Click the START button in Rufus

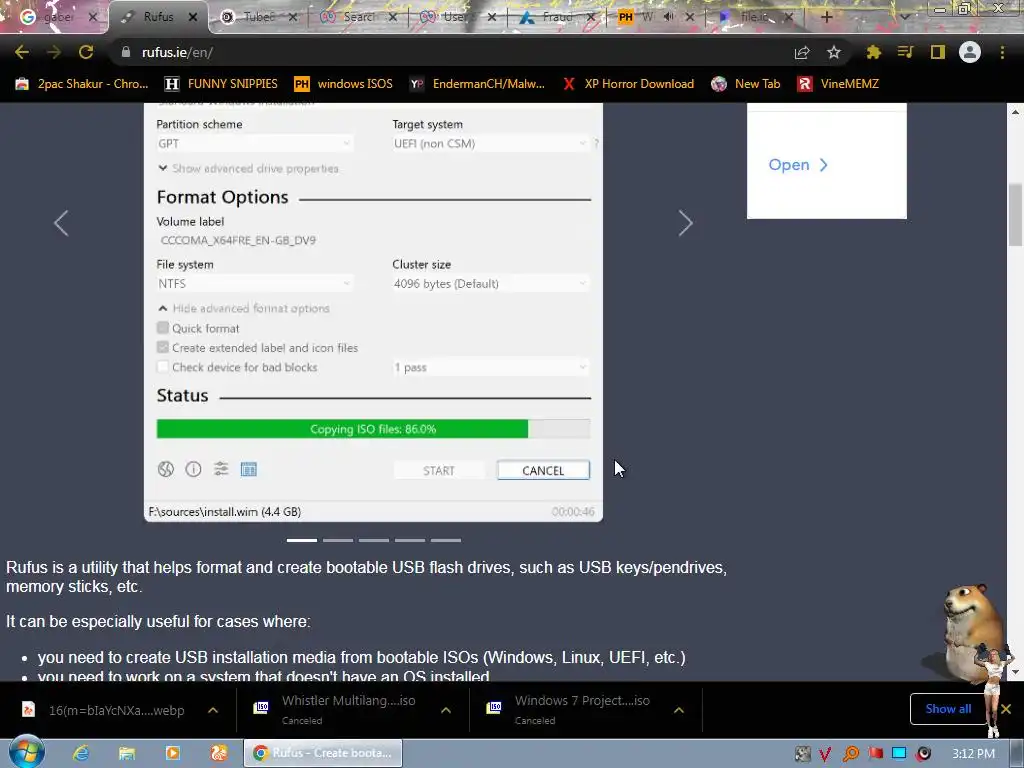click(439, 470)
